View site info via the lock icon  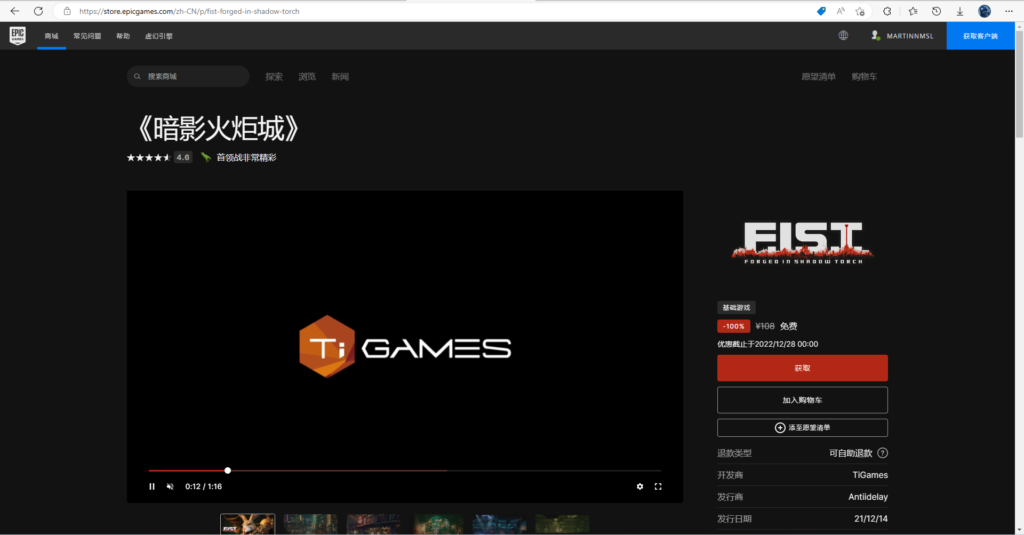click(67, 11)
